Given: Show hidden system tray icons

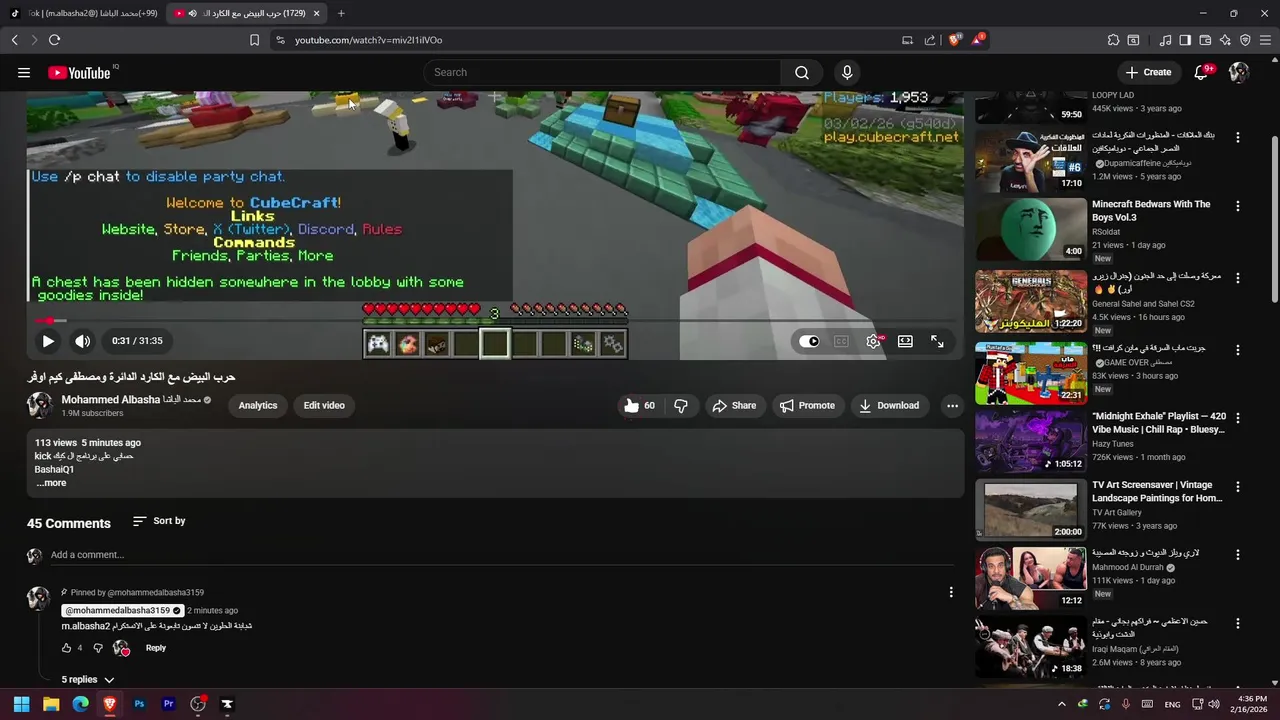Looking at the screenshot, I should point(1062,704).
